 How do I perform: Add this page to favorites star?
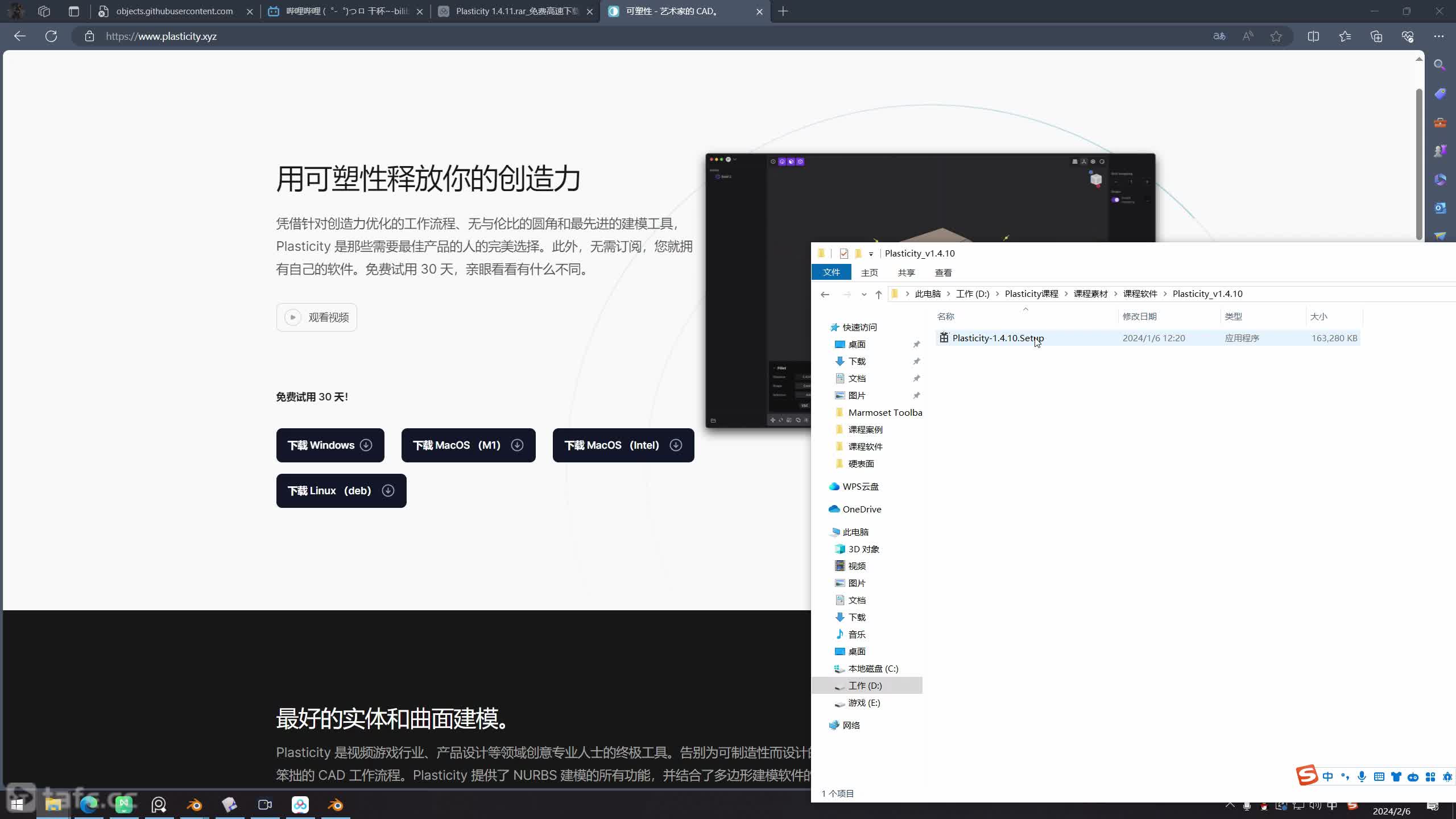1276,36
